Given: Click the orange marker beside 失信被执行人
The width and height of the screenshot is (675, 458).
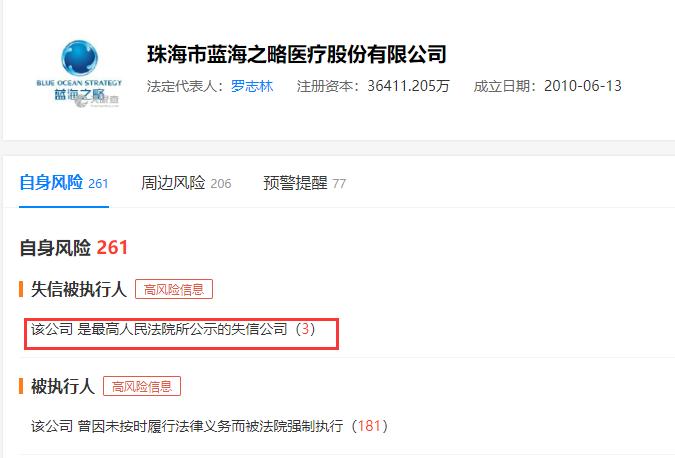Looking at the screenshot, I should pos(21,289).
